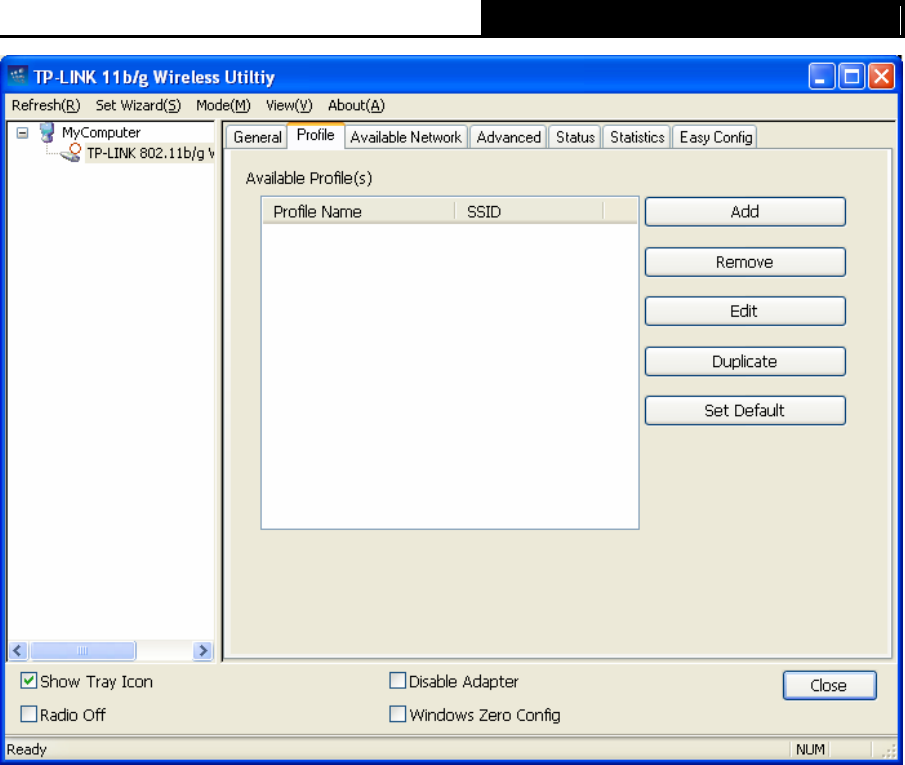Click the Ready status bar text
The image size is (905, 765).
(27, 749)
